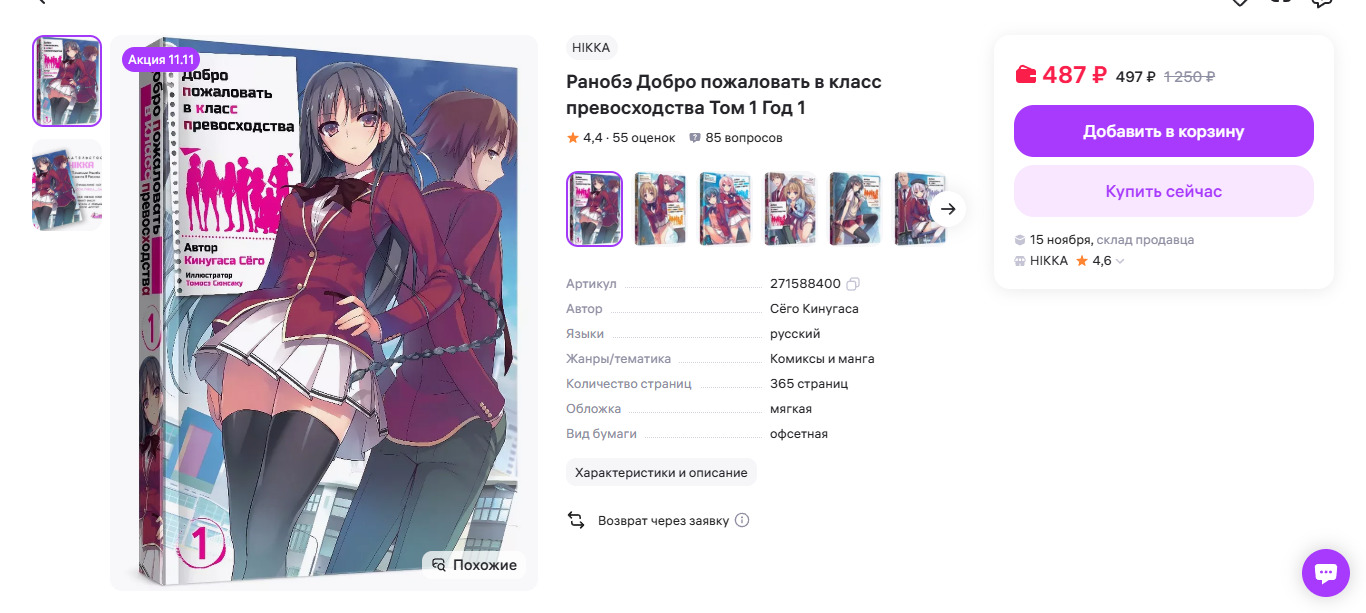Open Характеристики и описание section
1366x613 pixels.
661,472
